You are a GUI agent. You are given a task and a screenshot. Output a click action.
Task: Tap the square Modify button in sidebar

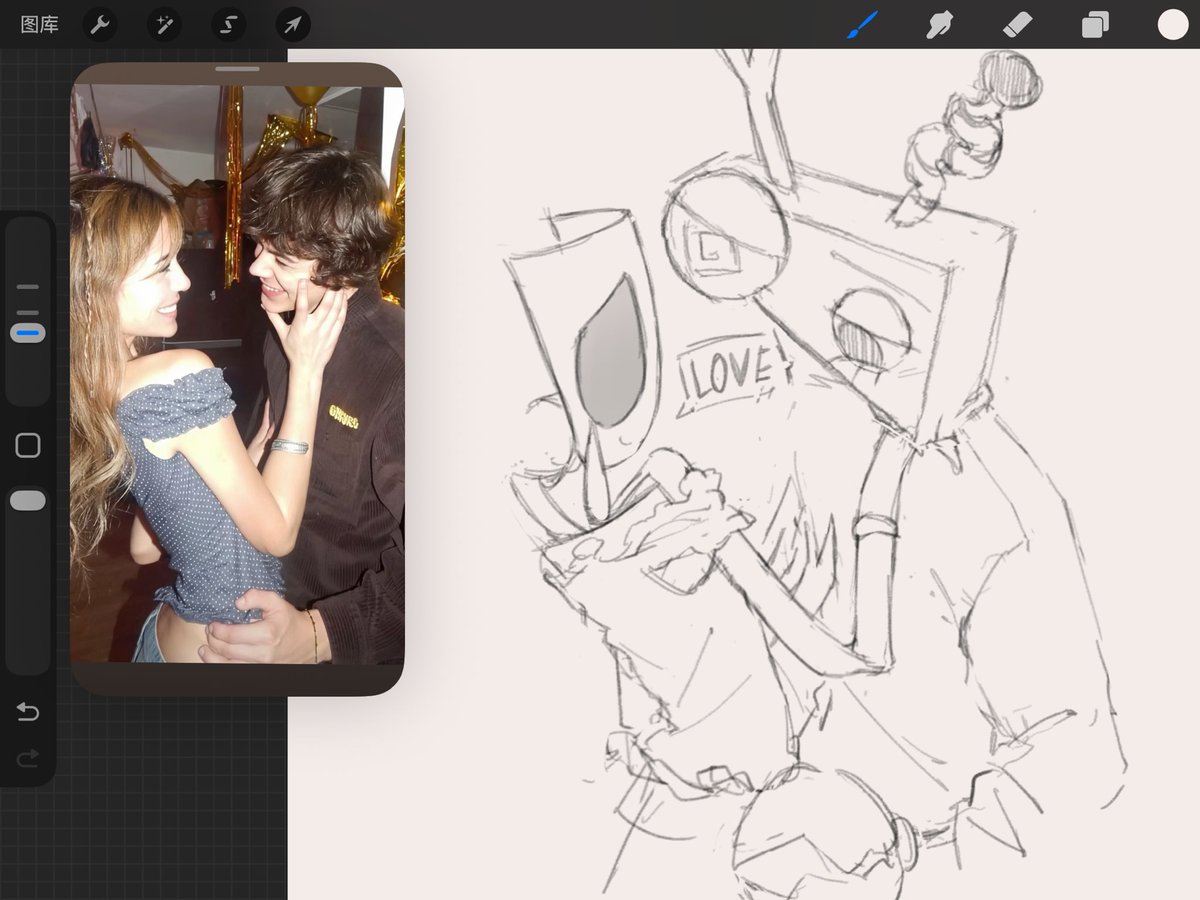click(28, 445)
